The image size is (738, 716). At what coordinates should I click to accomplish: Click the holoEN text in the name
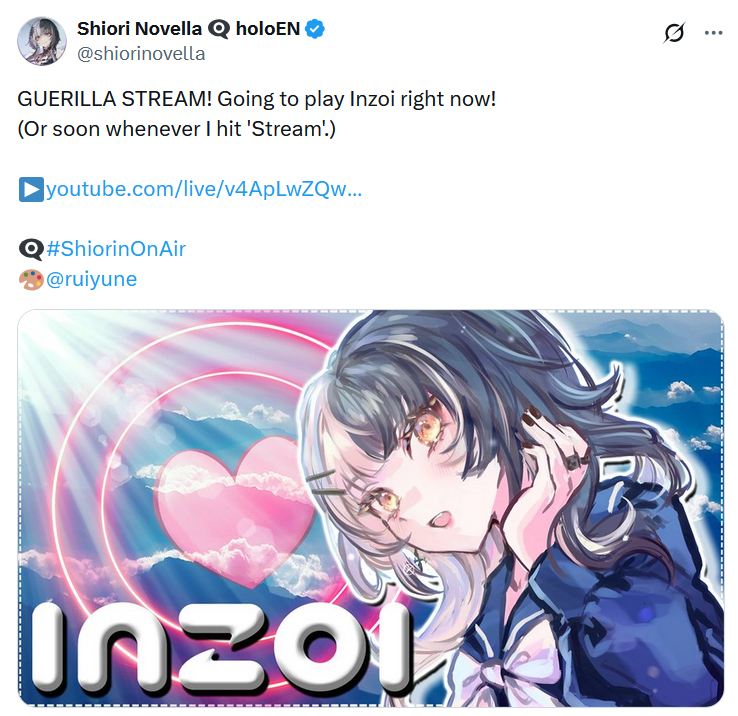268,29
